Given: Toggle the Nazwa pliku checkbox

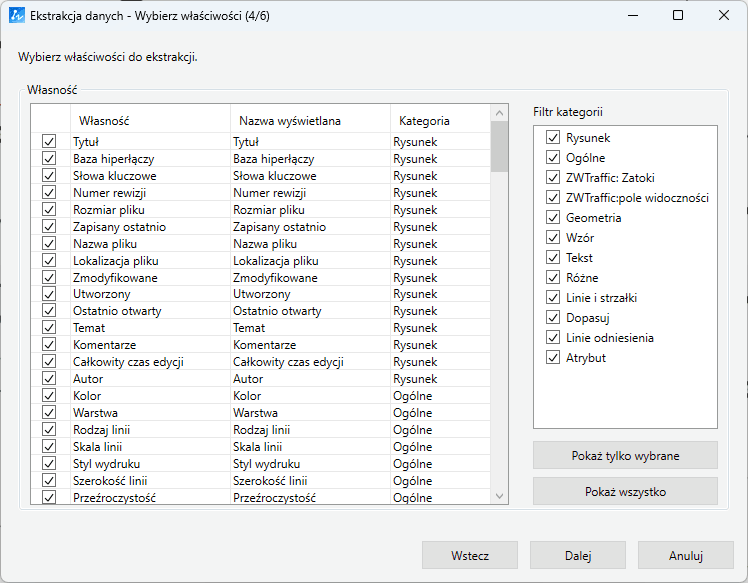Looking at the screenshot, I should pos(49,243).
